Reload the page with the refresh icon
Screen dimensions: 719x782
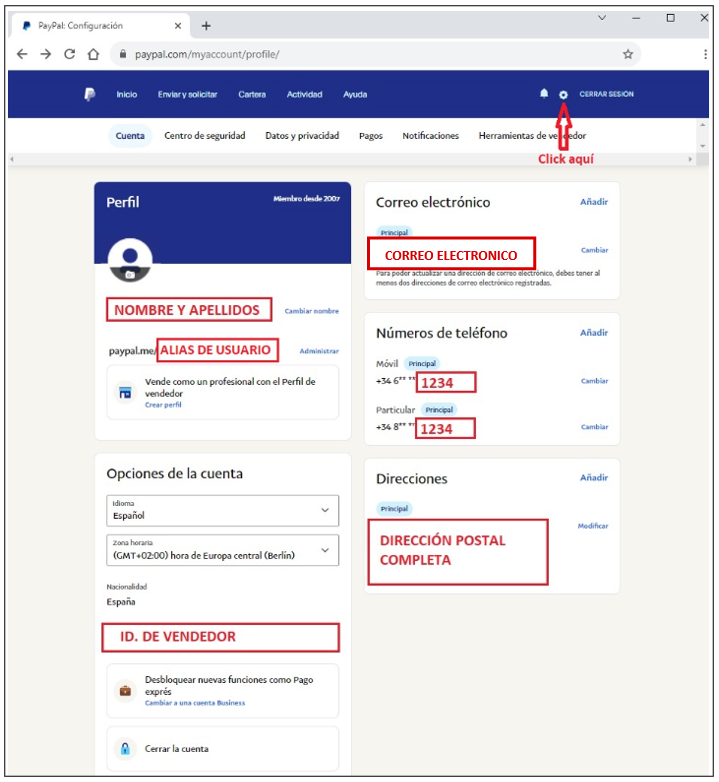69,54
